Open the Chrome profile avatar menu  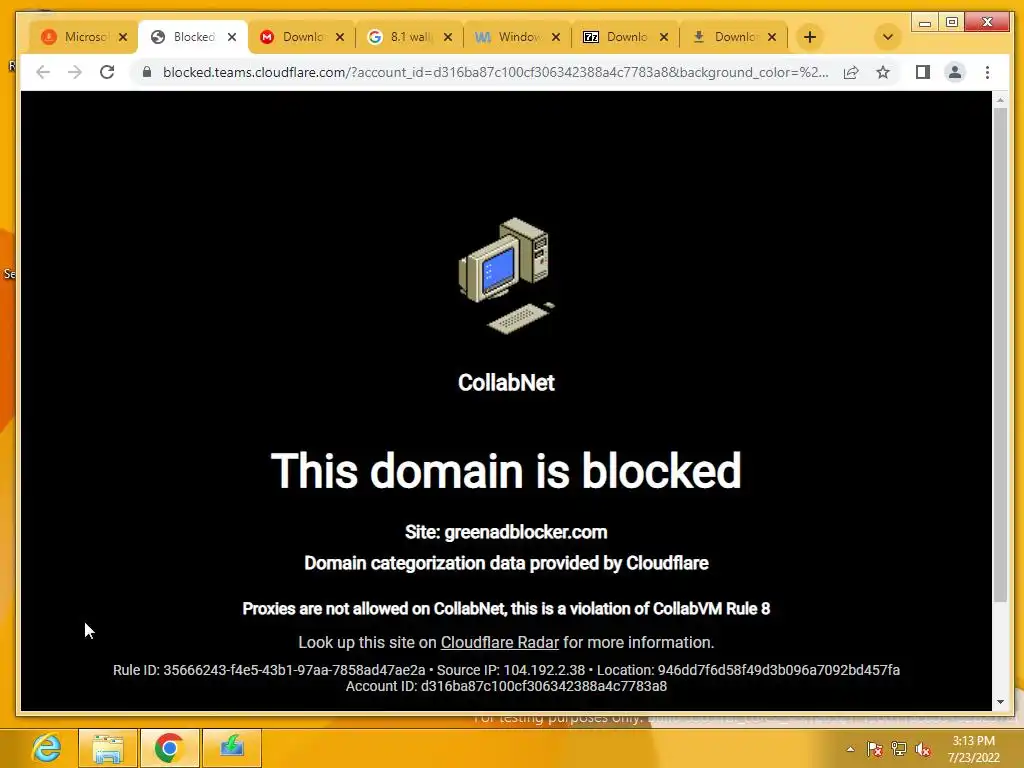955,72
